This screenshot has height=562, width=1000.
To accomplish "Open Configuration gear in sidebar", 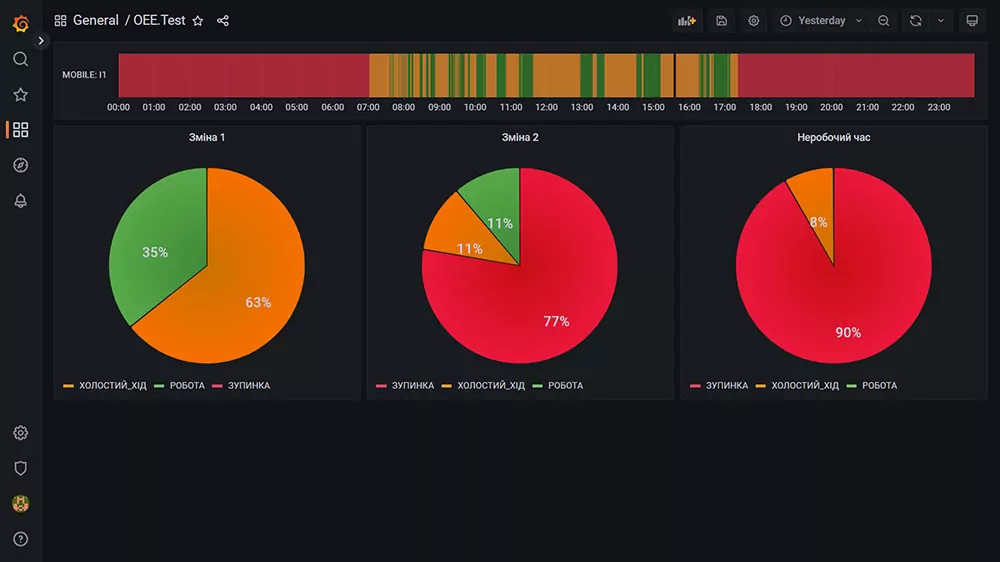I will pos(20,433).
